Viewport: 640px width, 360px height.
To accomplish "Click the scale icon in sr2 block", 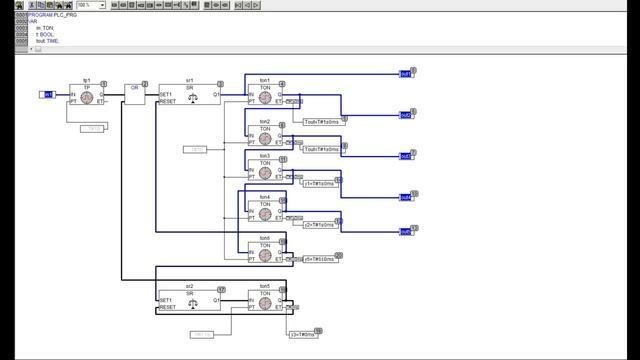I will tap(193, 304).
